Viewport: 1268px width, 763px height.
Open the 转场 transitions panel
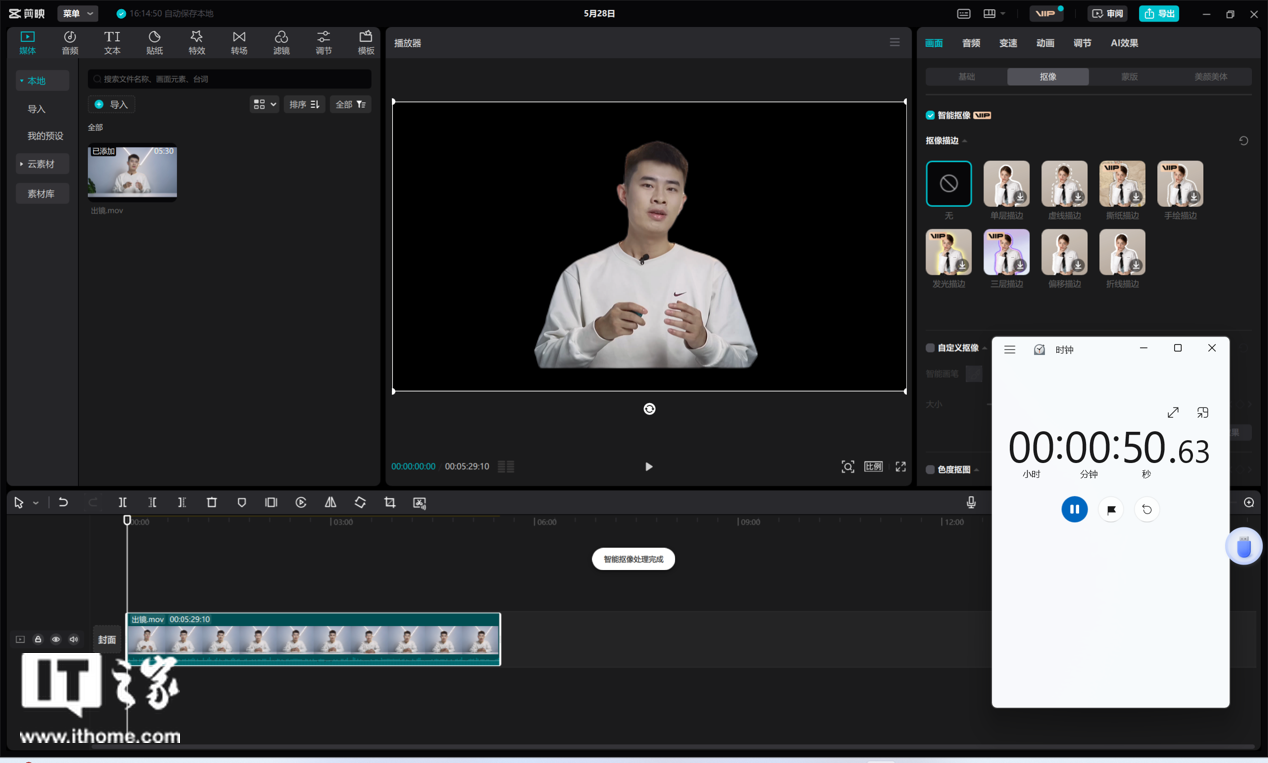click(239, 42)
